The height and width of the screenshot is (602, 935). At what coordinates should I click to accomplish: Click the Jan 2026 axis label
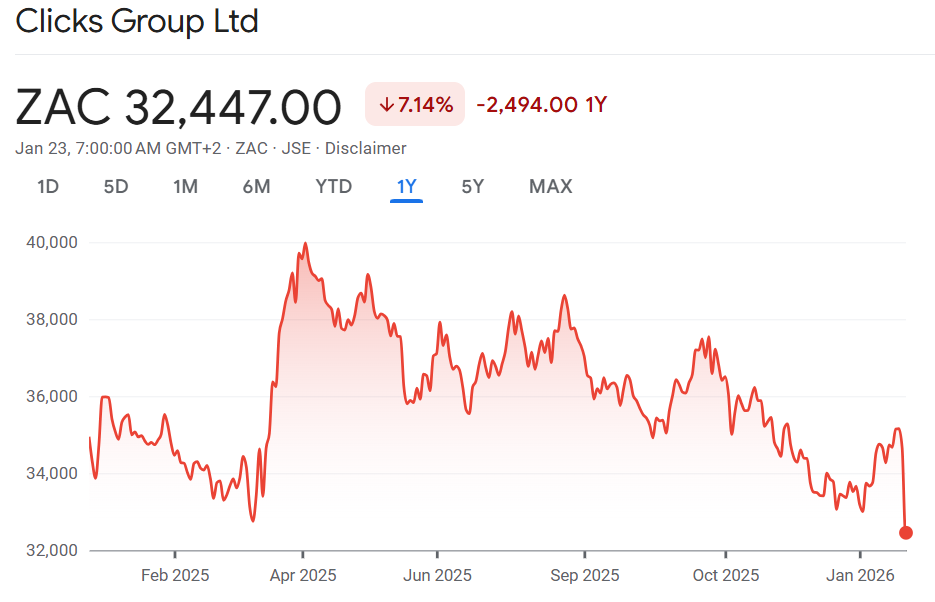860,575
